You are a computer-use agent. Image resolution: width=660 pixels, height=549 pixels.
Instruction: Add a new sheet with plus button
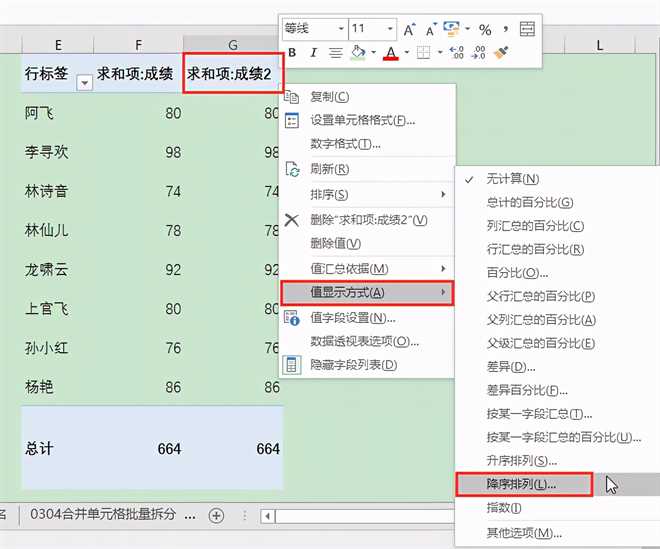(x=216, y=516)
